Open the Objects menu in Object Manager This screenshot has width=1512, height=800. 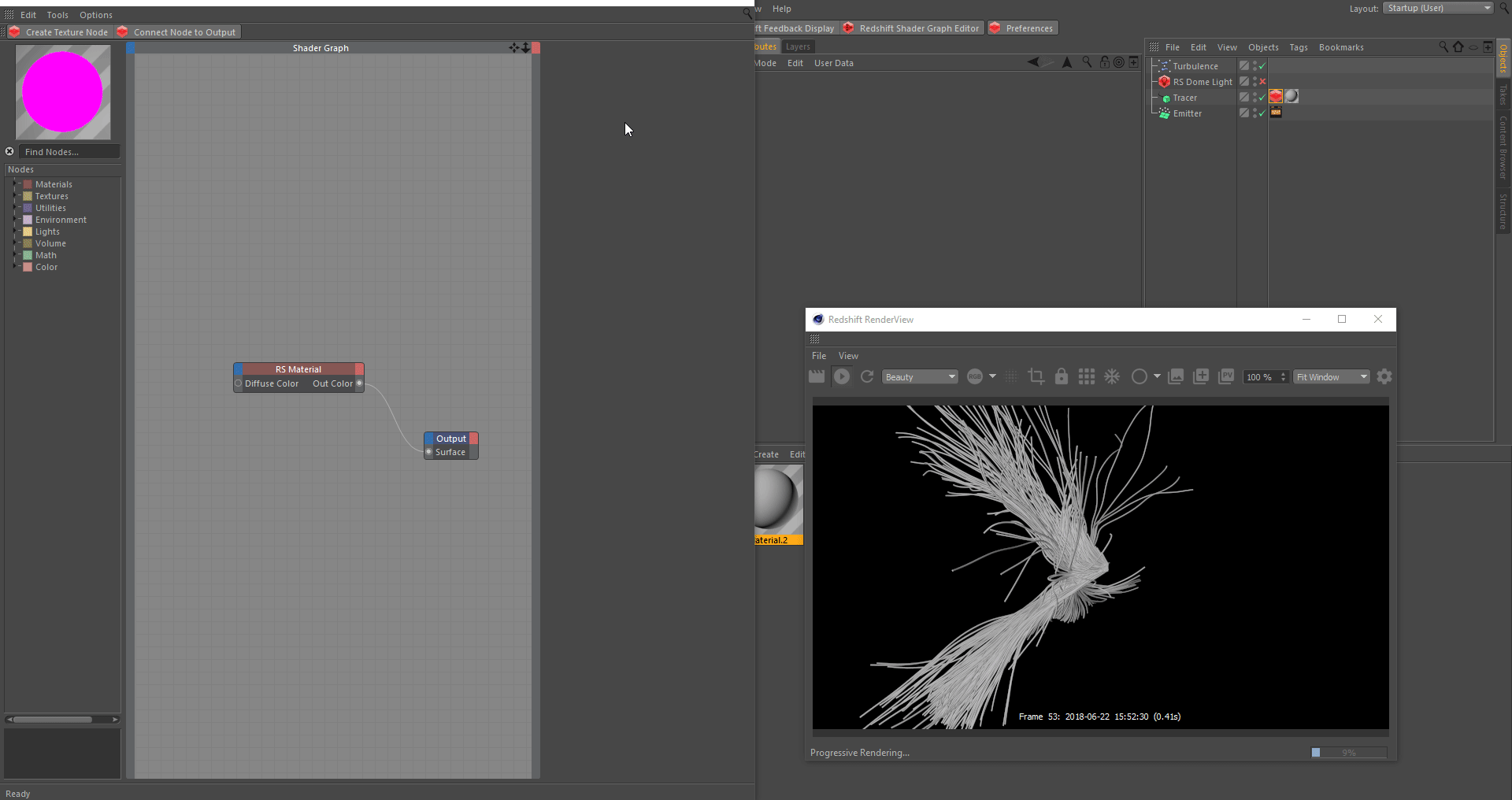point(1263,47)
